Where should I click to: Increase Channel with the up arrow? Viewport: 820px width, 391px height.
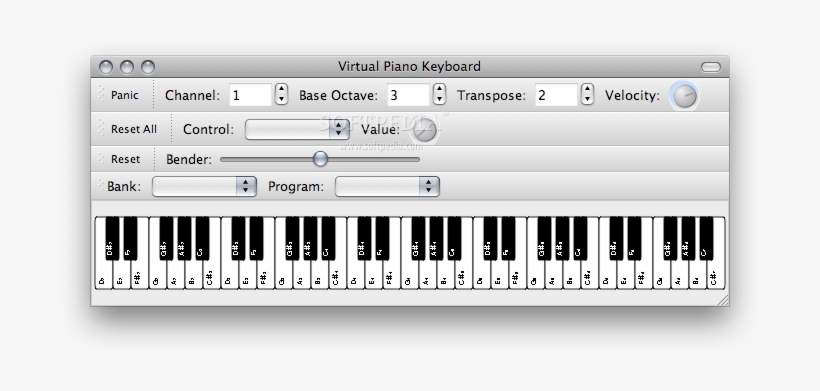pyautogui.click(x=281, y=89)
